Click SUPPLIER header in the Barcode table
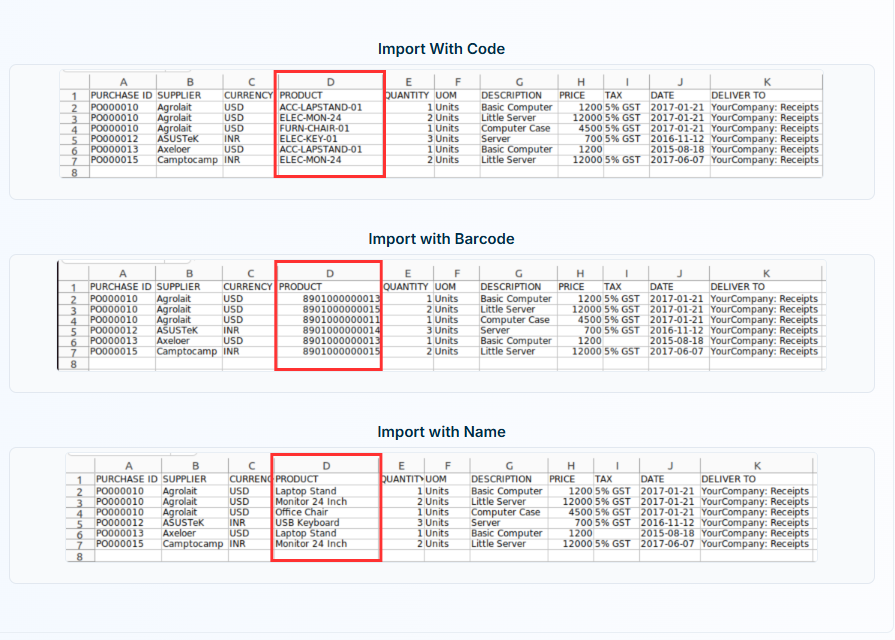 179,287
